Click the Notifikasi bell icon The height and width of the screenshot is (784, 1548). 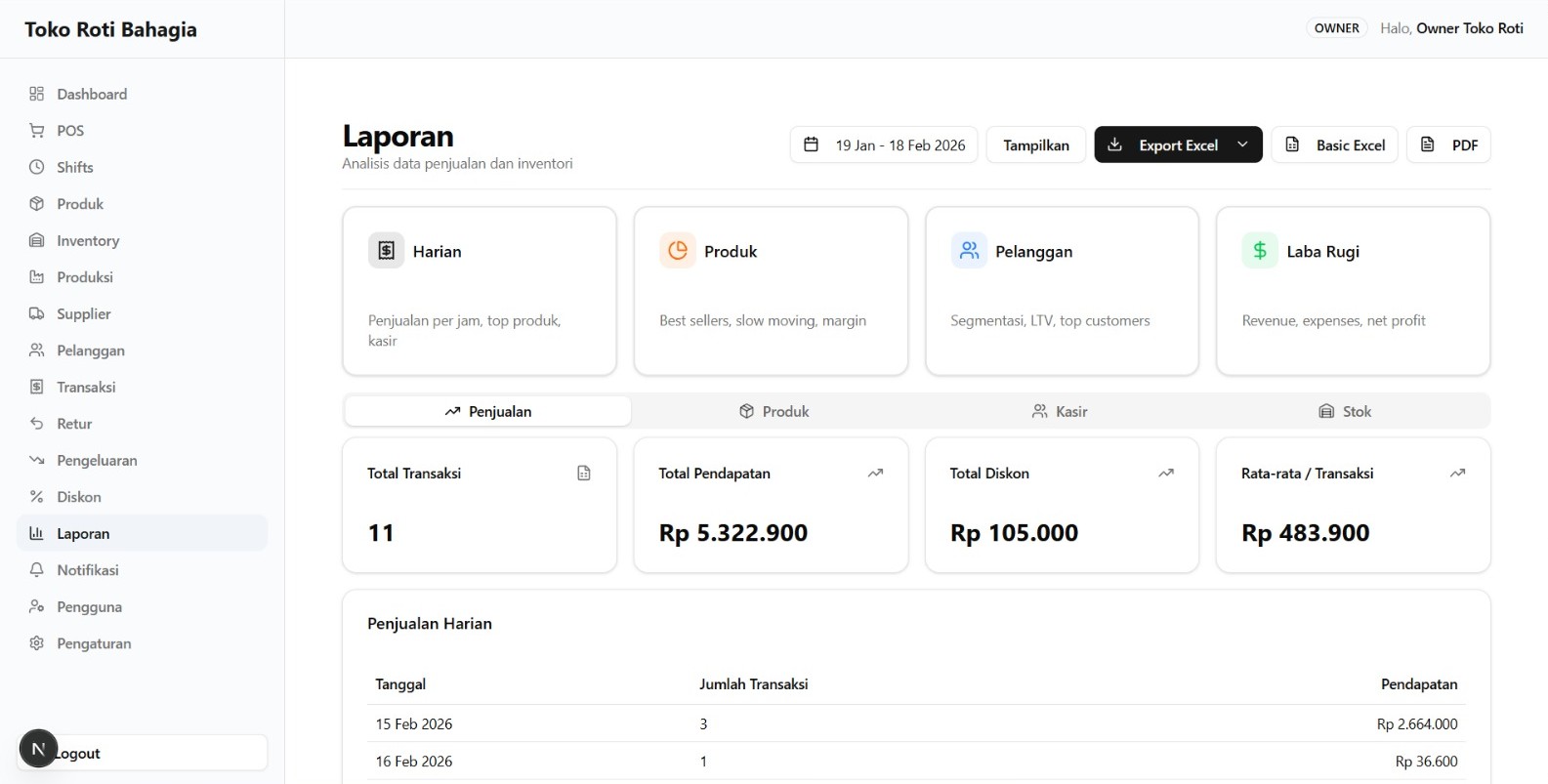[37, 570]
